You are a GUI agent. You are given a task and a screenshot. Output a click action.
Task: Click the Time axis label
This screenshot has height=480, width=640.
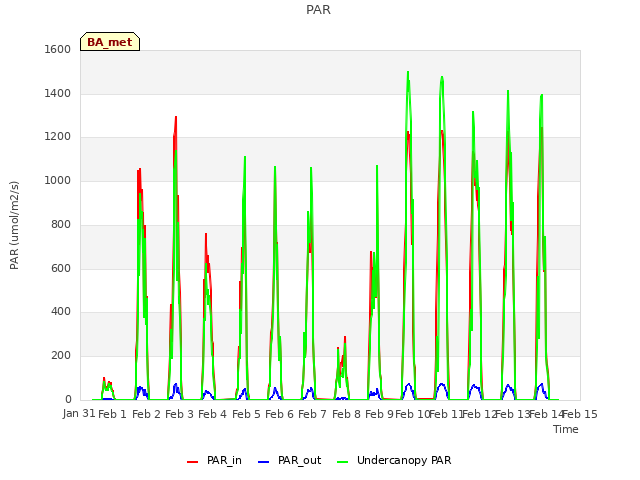pyautogui.click(x=566, y=429)
